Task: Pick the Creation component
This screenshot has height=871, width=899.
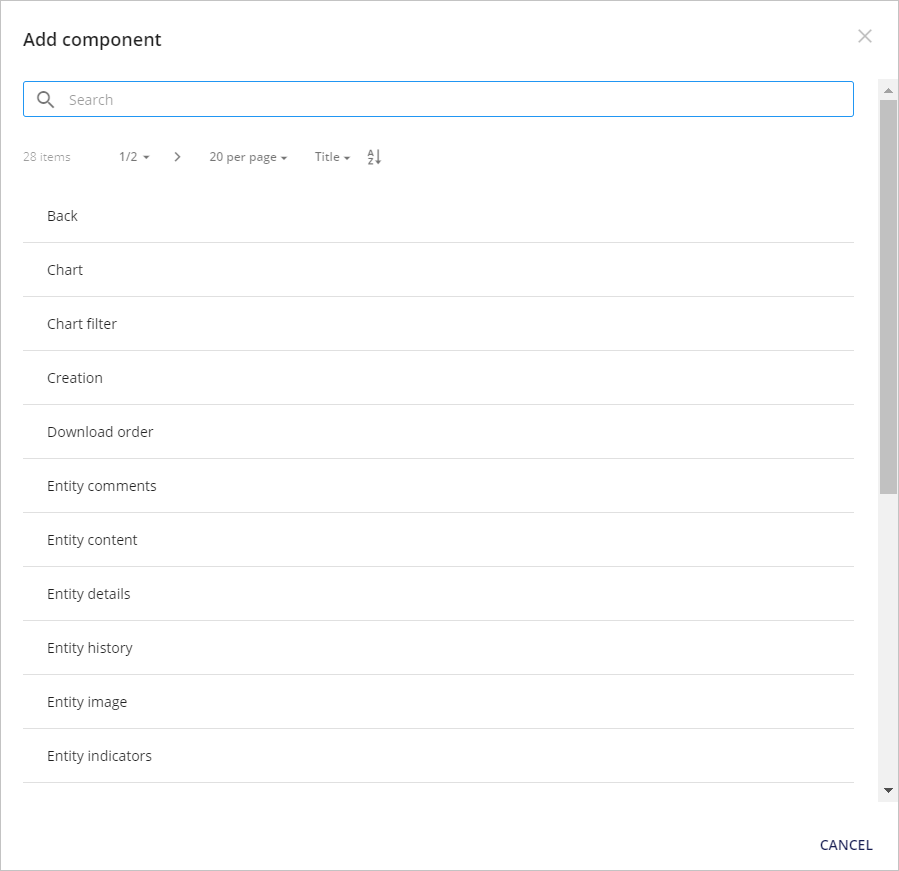Action: 438,377
